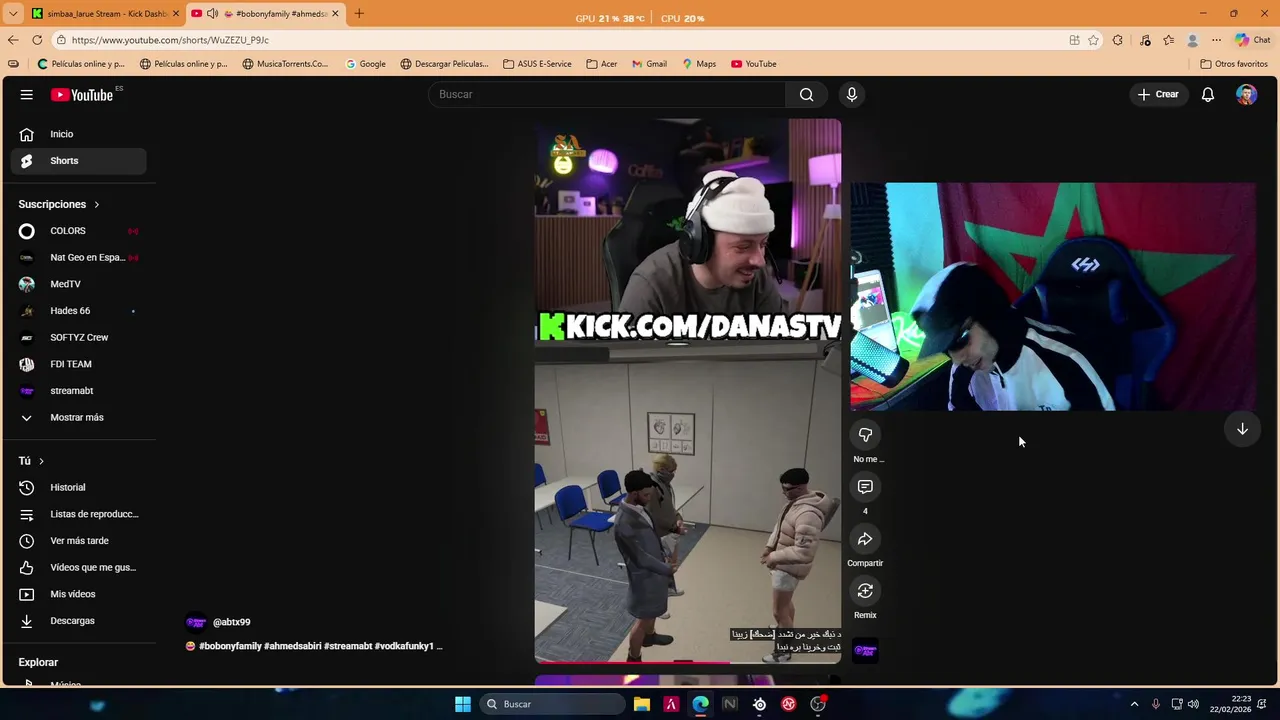The width and height of the screenshot is (1280, 720).
Task: Expand Suscripciones section chevron
Action: pyautogui.click(x=97, y=204)
